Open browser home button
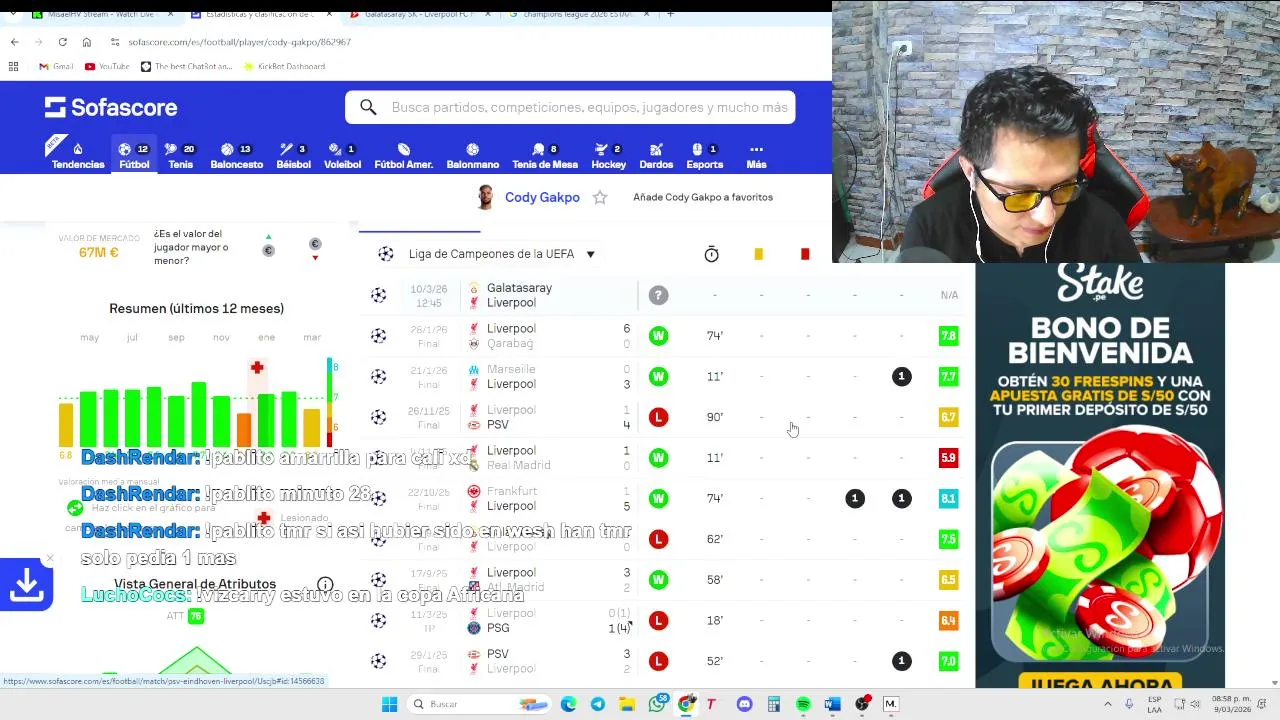The height and width of the screenshot is (720, 1280). click(x=86, y=42)
